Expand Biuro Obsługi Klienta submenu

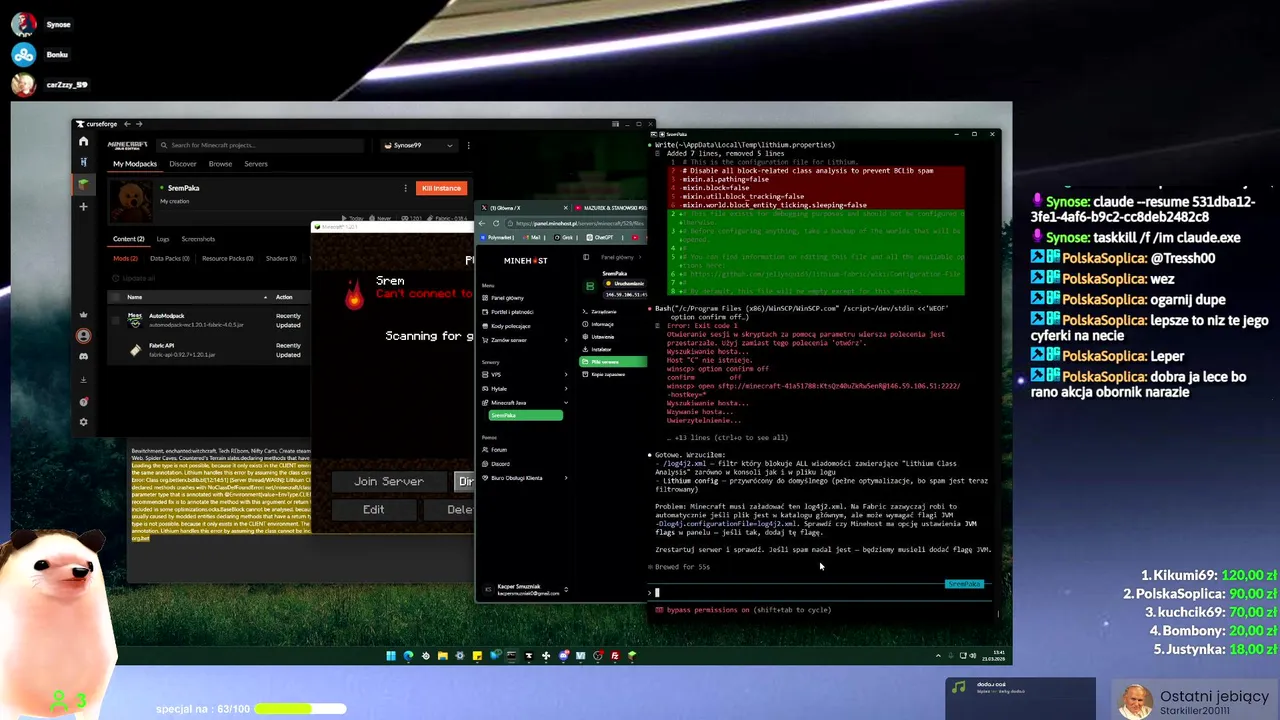click(565, 478)
